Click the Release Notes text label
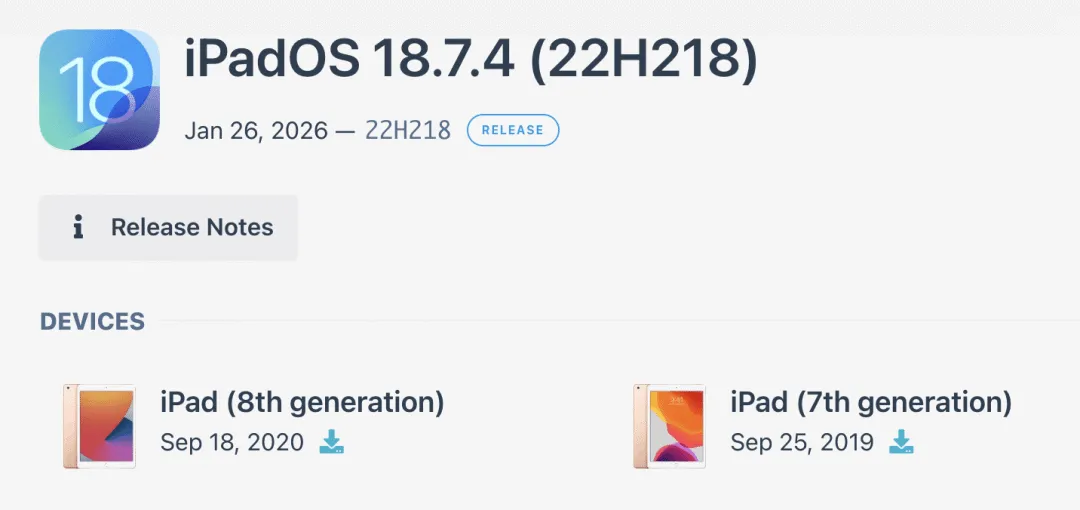This screenshot has width=1080, height=510. [192, 228]
